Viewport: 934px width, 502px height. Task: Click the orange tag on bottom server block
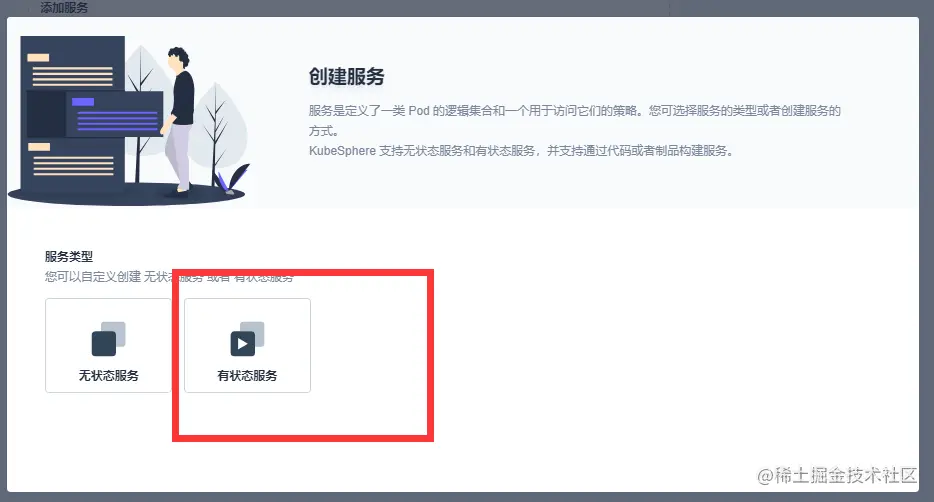[39, 147]
